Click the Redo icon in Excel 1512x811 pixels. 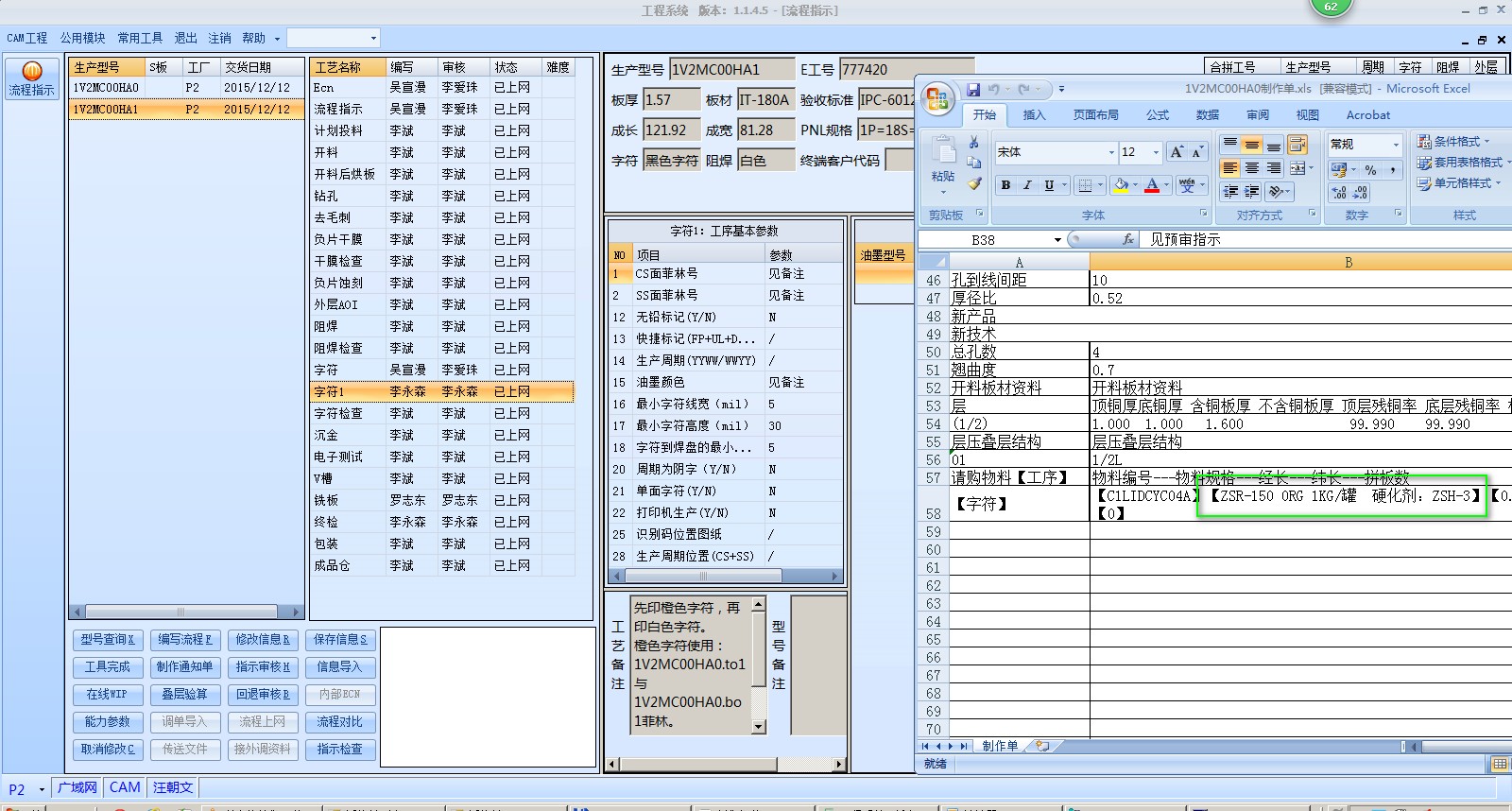click(1023, 90)
